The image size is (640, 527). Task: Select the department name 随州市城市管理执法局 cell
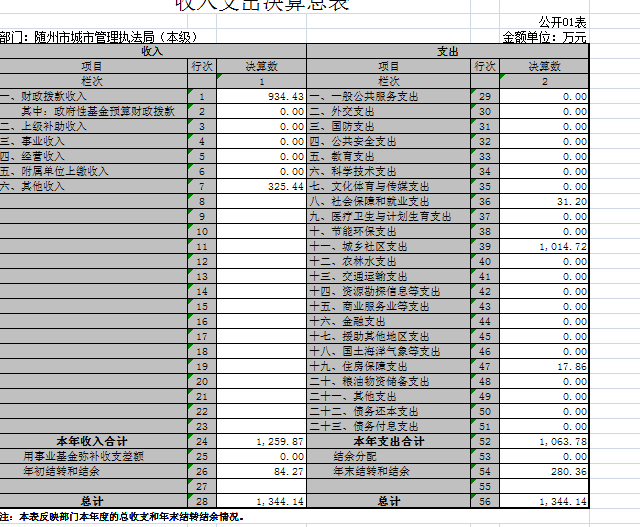pyautogui.click(x=108, y=37)
